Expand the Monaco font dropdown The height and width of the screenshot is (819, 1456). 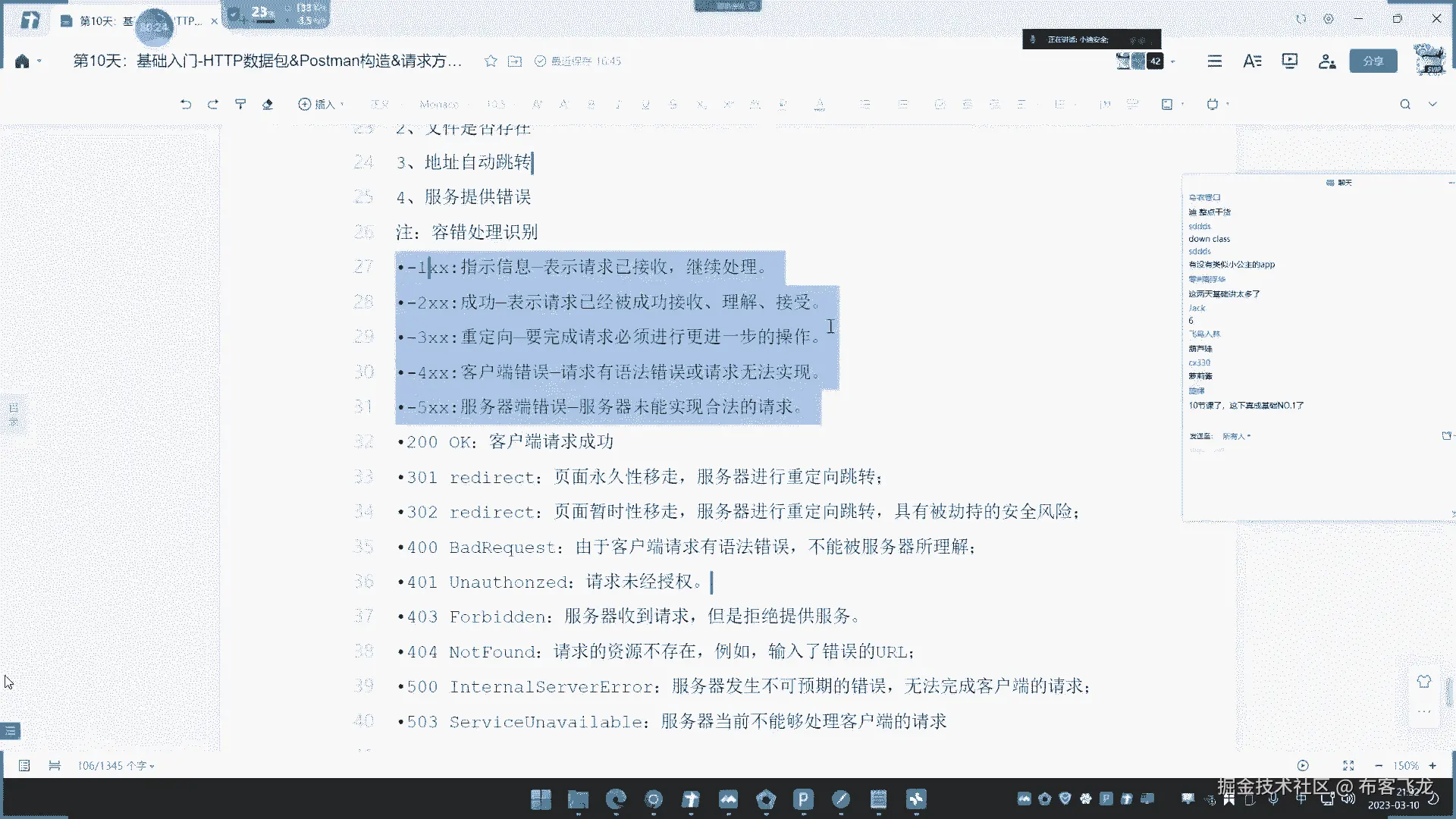443,104
